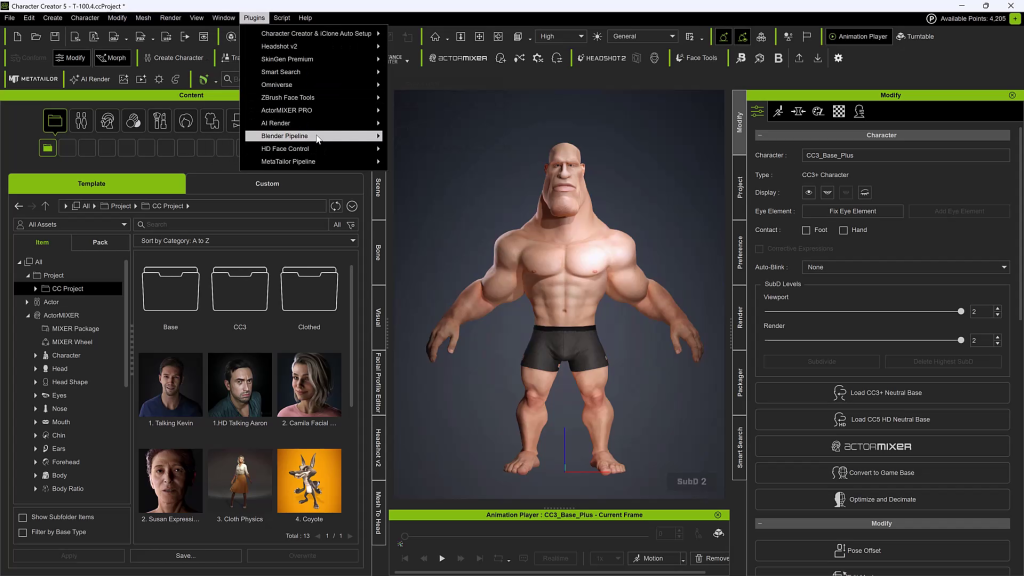
Task: Click the AI Render toolbar button
Action: click(89, 79)
